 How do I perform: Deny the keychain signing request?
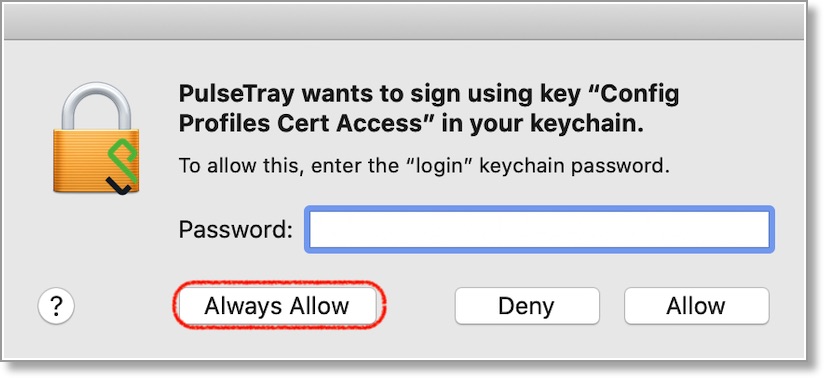[x=527, y=305]
